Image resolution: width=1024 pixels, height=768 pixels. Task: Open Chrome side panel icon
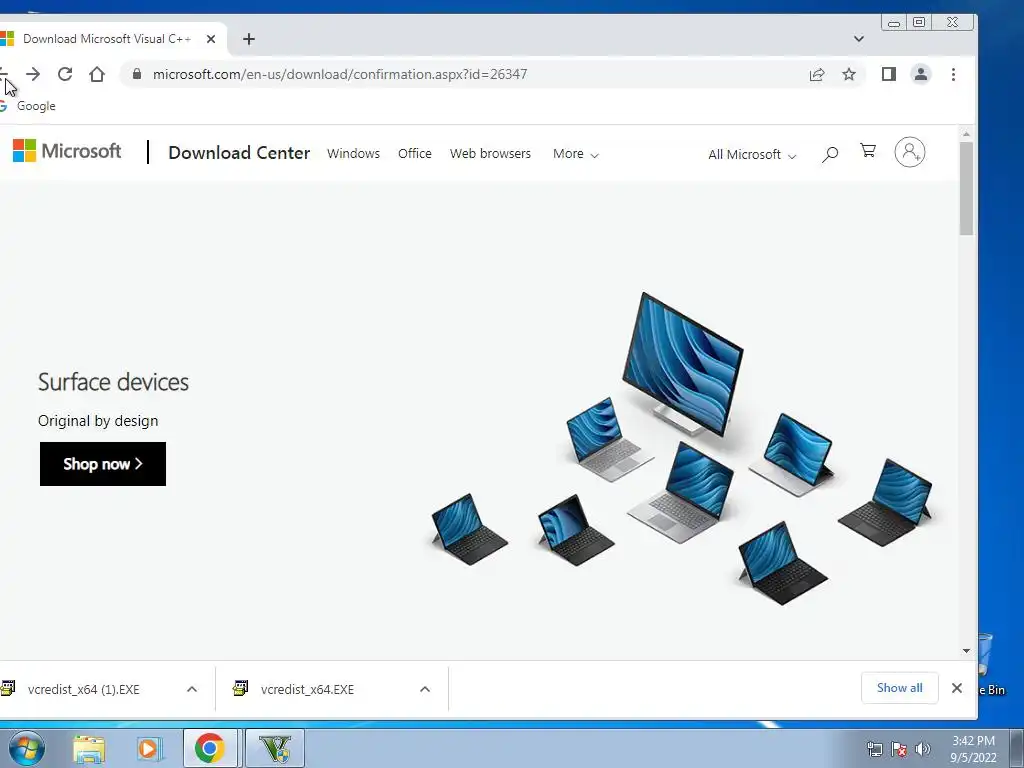pos(888,74)
